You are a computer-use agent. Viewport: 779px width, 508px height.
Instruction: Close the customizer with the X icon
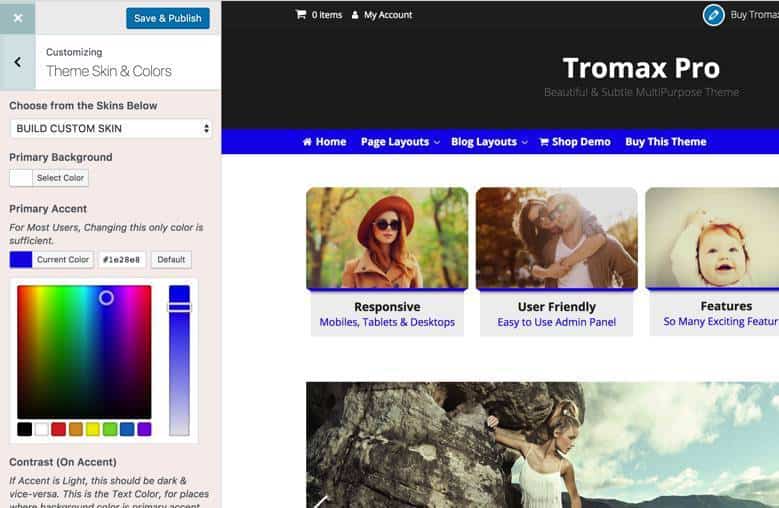18,18
